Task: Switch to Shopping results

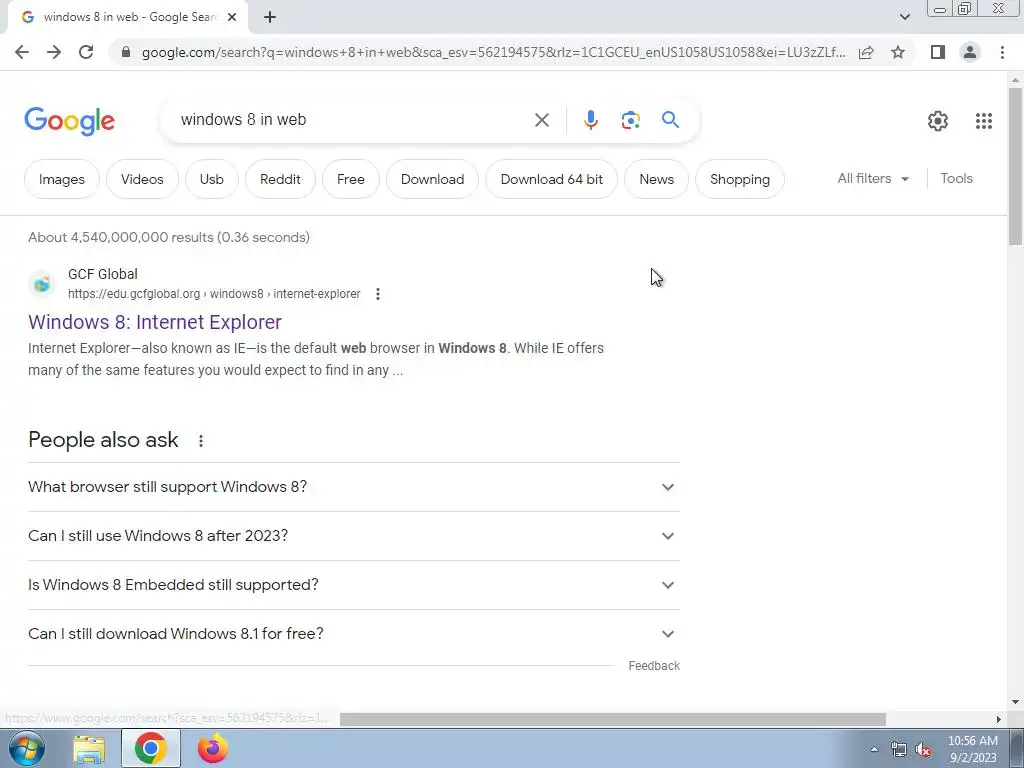Action: click(739, 179)
